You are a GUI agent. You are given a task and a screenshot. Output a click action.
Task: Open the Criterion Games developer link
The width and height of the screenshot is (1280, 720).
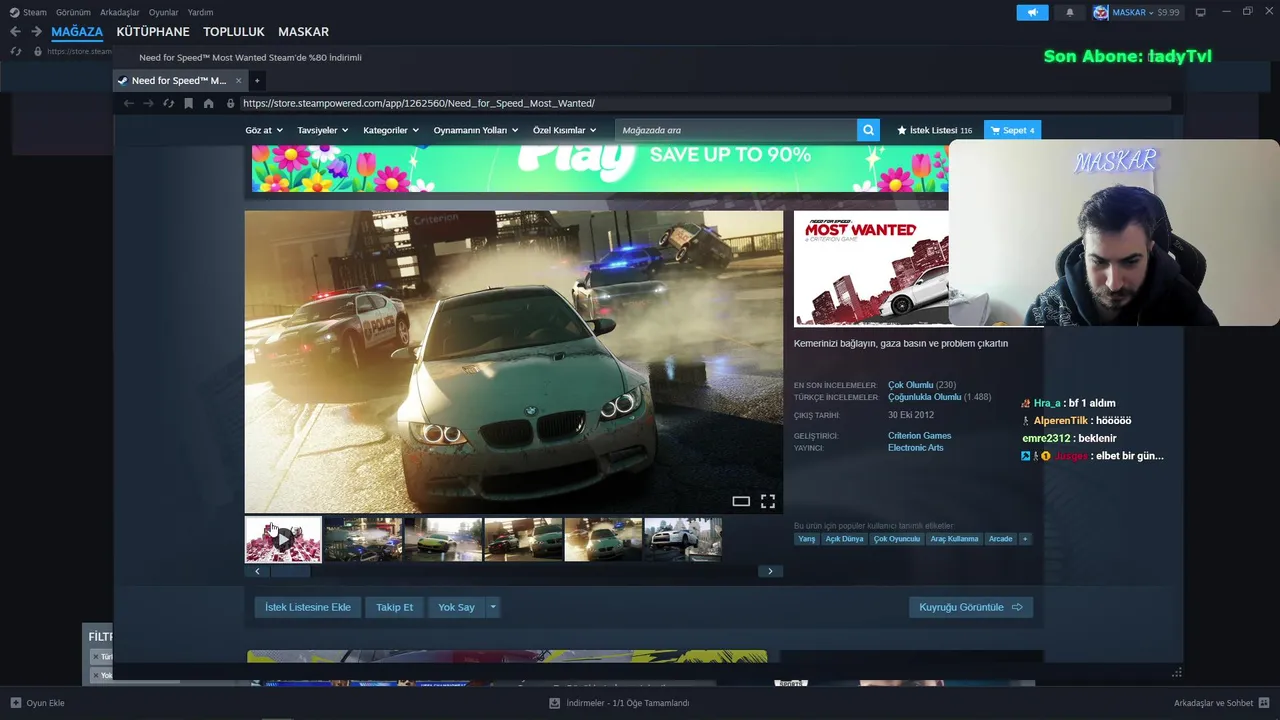click(919, 436)
